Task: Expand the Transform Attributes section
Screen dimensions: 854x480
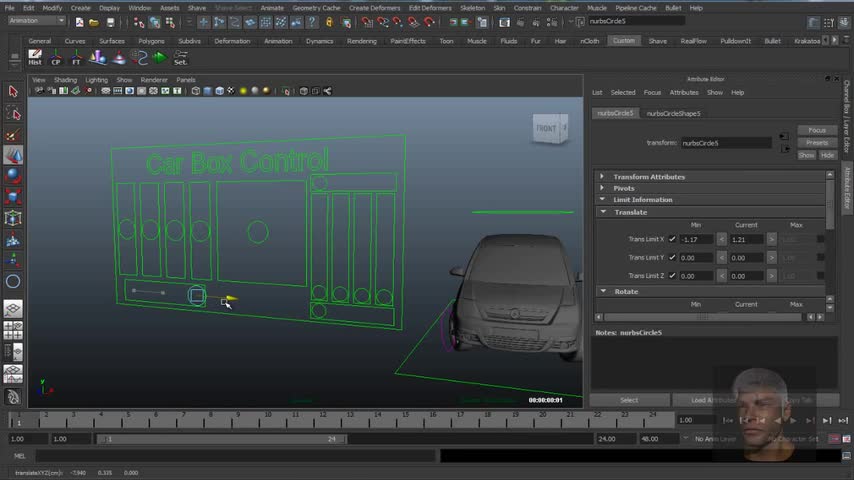Action: tap(649, 177)
